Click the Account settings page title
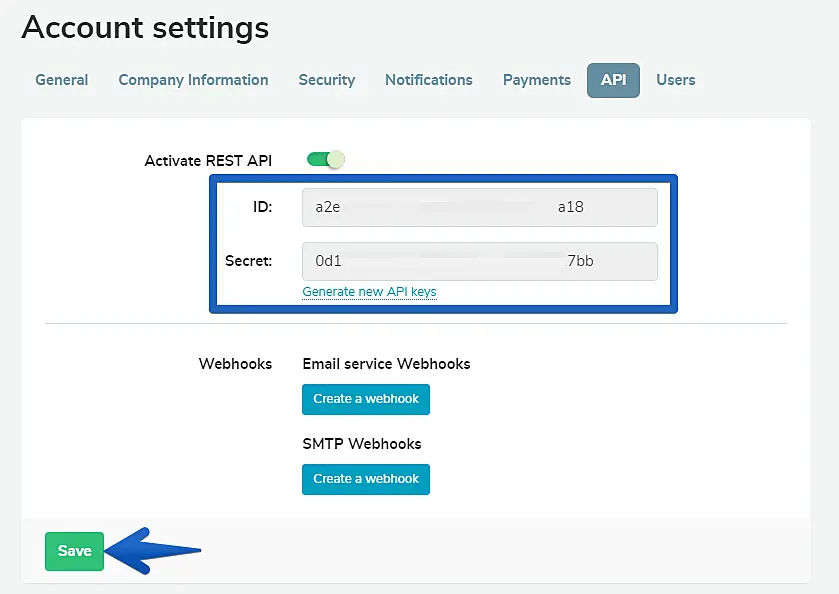The height and width of the screenshot is (594, 839). (x=145, y=28)
